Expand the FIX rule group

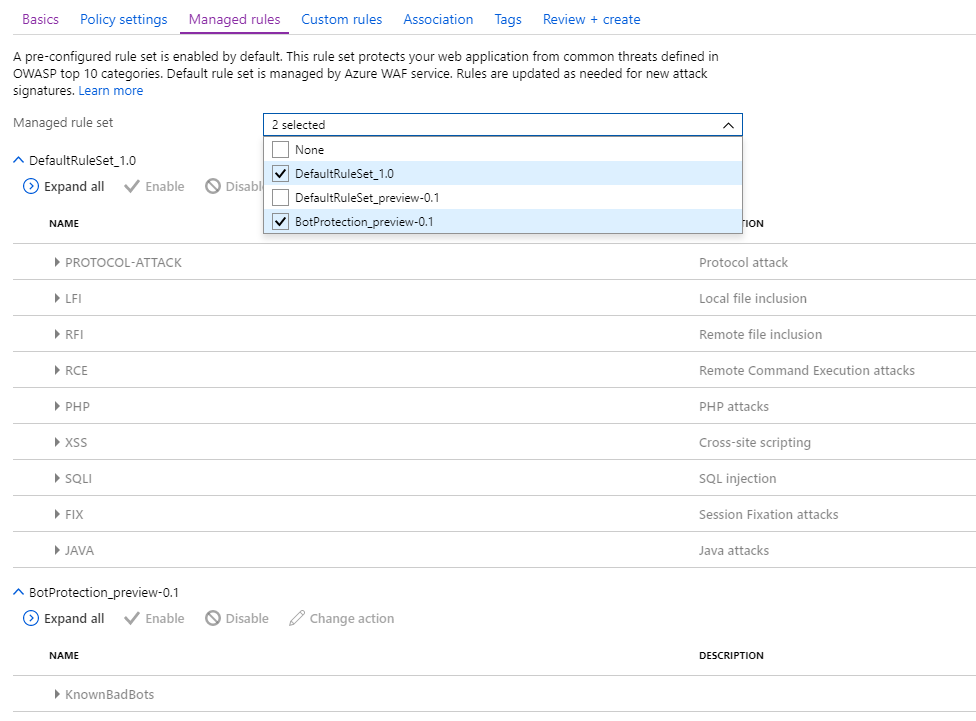point(57,515)
